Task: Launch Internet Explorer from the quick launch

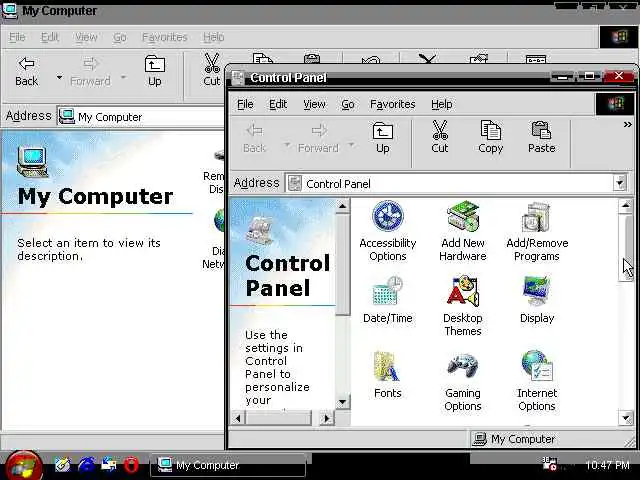Action: (x=86, y=464)
